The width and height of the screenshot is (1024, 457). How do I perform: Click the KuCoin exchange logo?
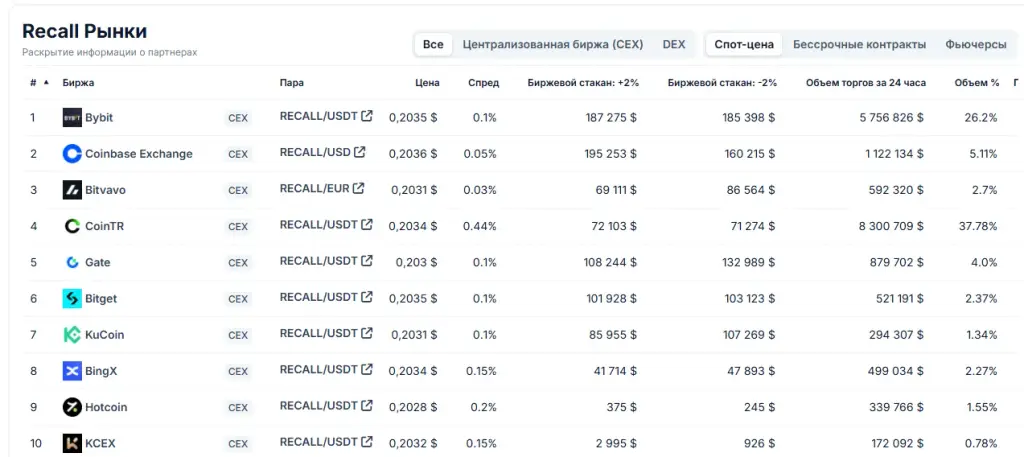click(x=72, y=335)
